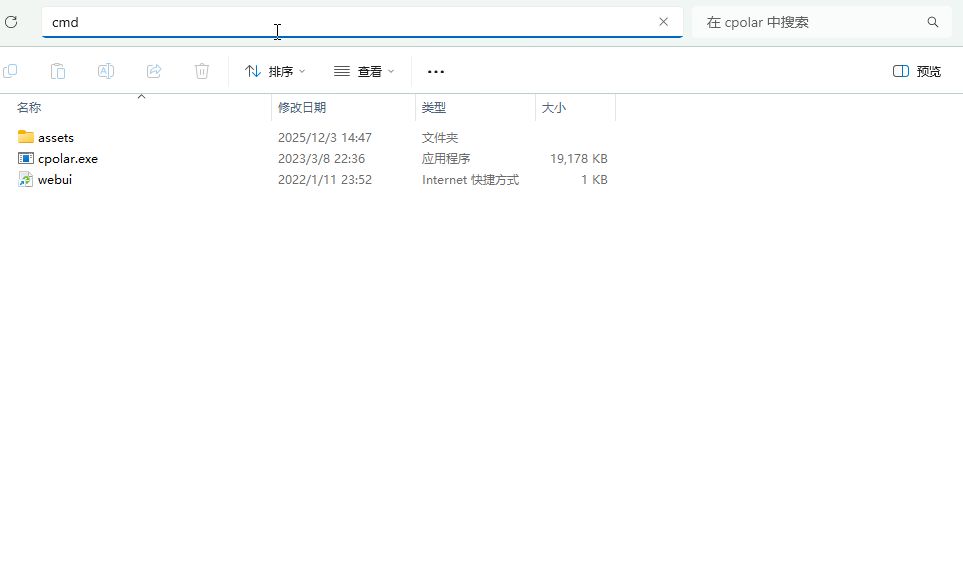Click date 2022/1/11 23:52
Viewport: 963px width, 565px height.
click(x=325, y=179)
